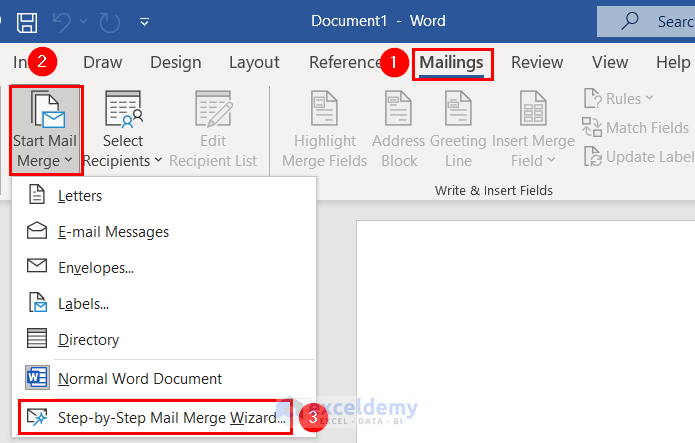Click the Rules icon

pyautogui.click(x=593, y=98)
